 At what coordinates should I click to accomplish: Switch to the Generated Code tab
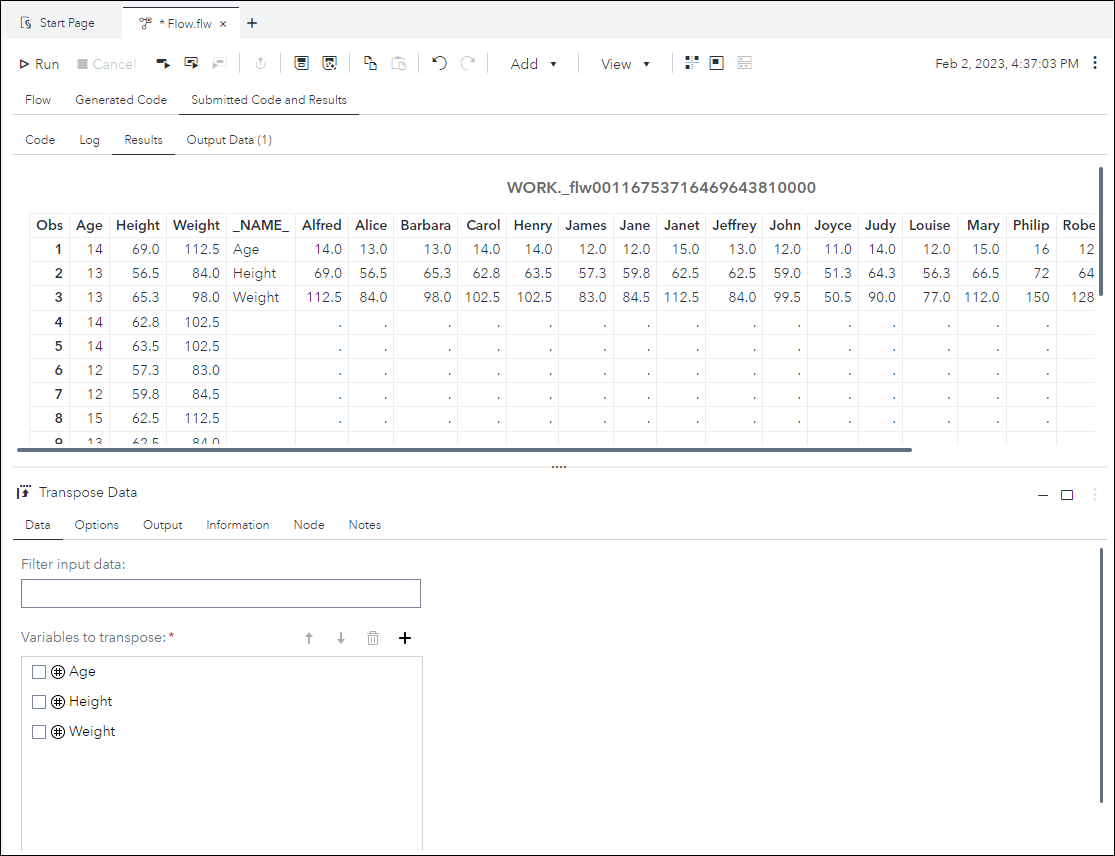click(121, 100)
